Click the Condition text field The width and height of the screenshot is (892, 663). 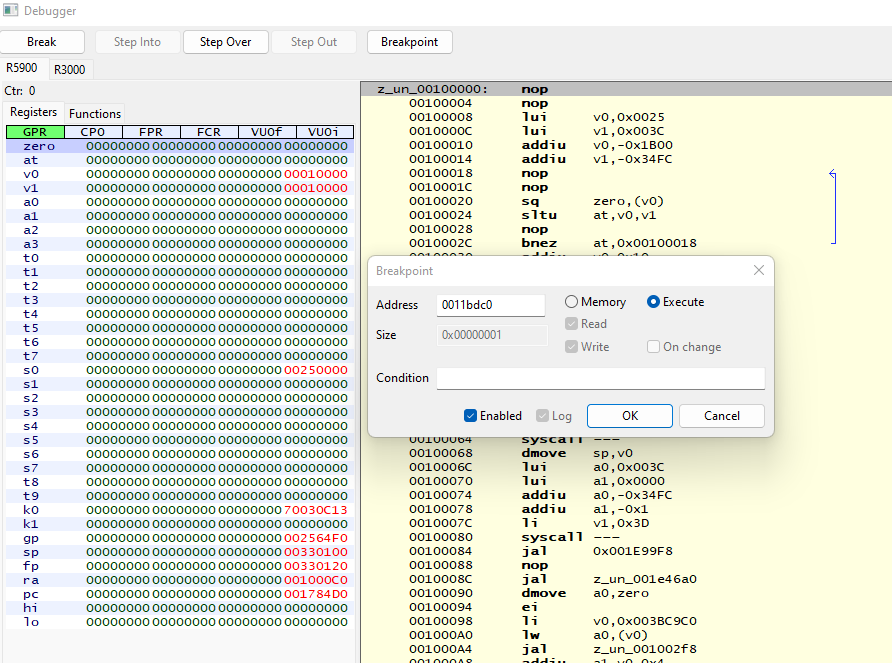(x=600, y=378)
